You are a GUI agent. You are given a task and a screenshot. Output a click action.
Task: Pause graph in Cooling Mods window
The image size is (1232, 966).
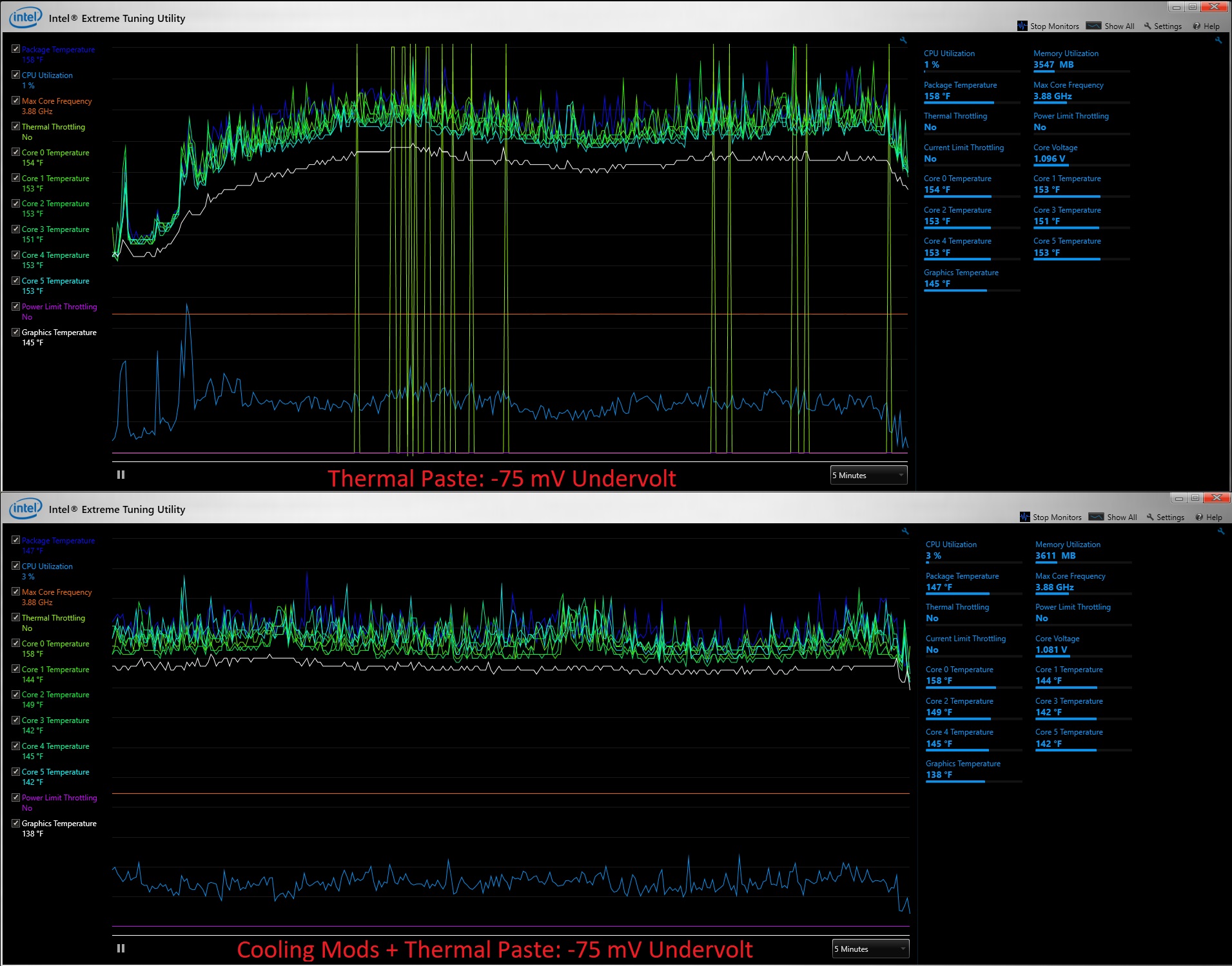coord(121,948)
